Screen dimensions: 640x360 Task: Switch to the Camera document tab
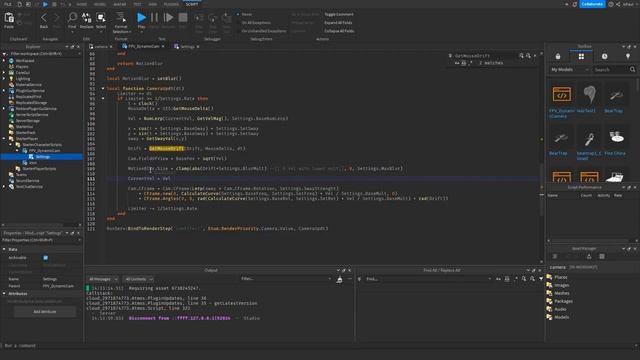100,47
